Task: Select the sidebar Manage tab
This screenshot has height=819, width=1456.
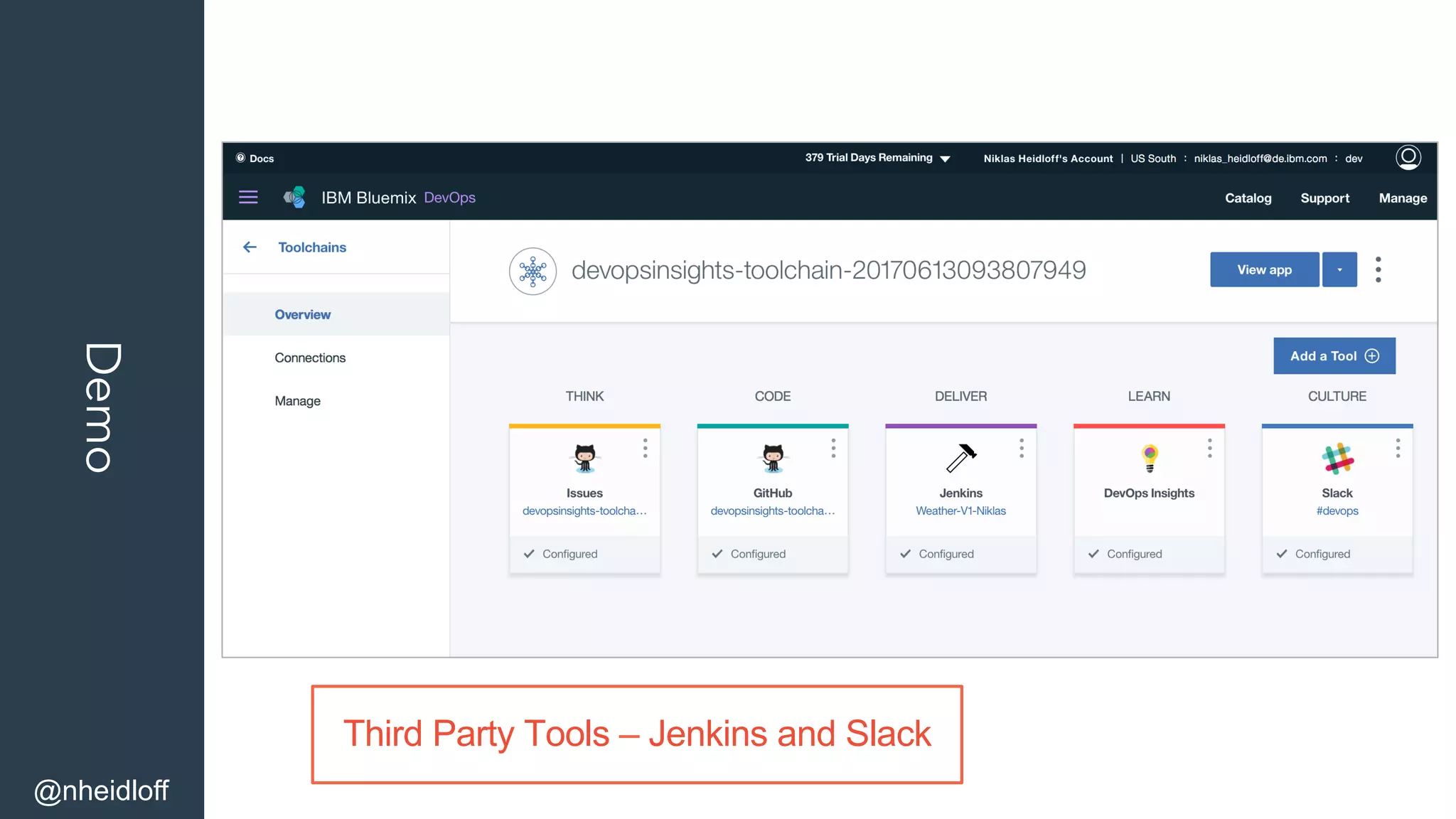Action: 336,401
